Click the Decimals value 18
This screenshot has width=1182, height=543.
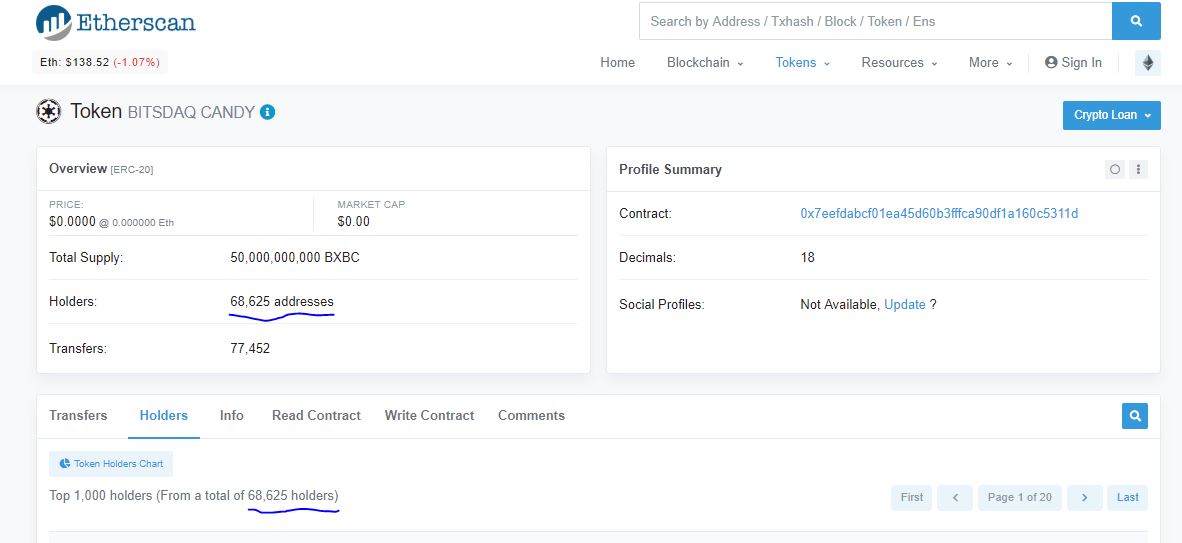point(807,257)
